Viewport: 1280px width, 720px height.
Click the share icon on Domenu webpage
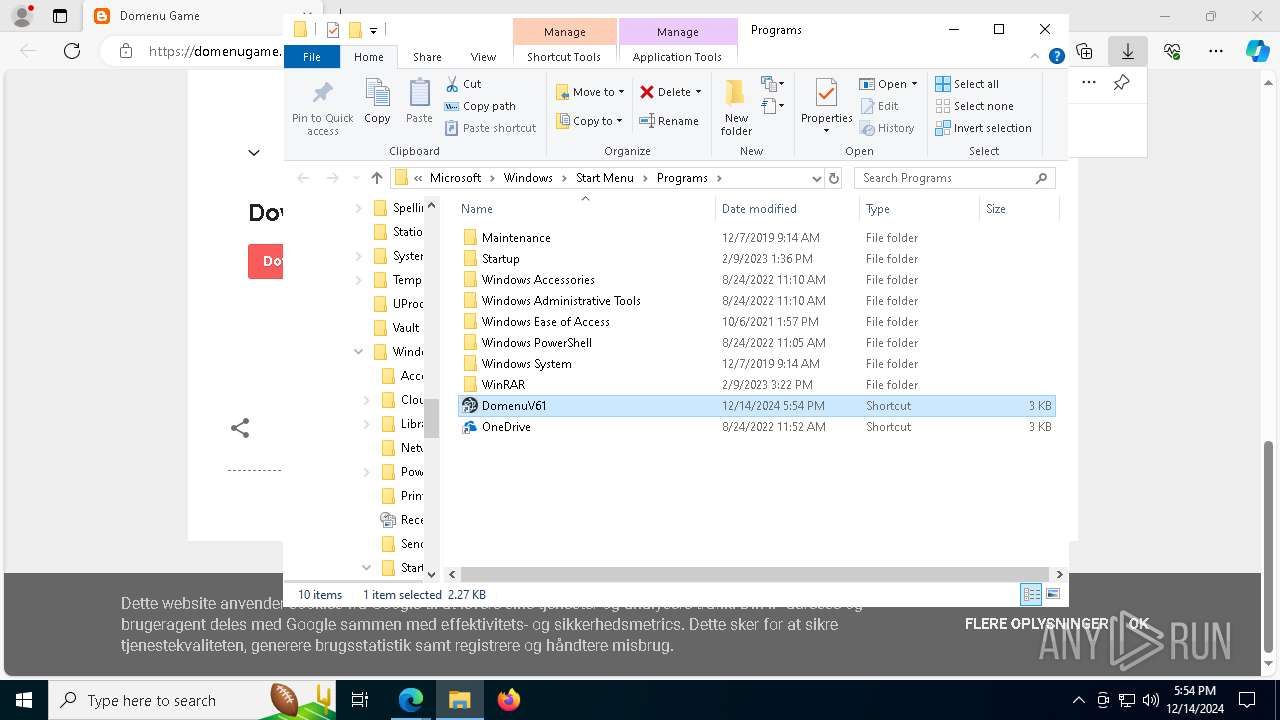click(240, 428)
